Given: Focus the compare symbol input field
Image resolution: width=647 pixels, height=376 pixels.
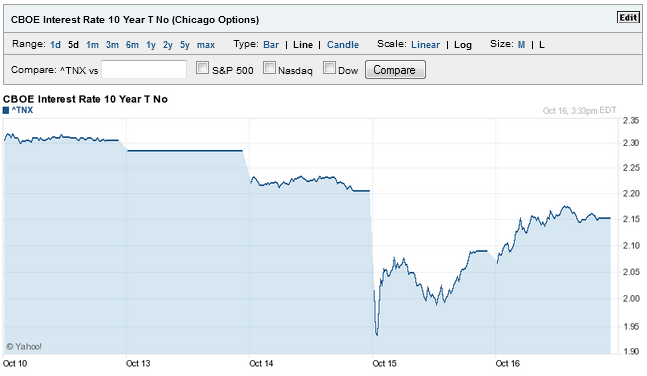Looking at the screenshot, I should tap(144, 69).
